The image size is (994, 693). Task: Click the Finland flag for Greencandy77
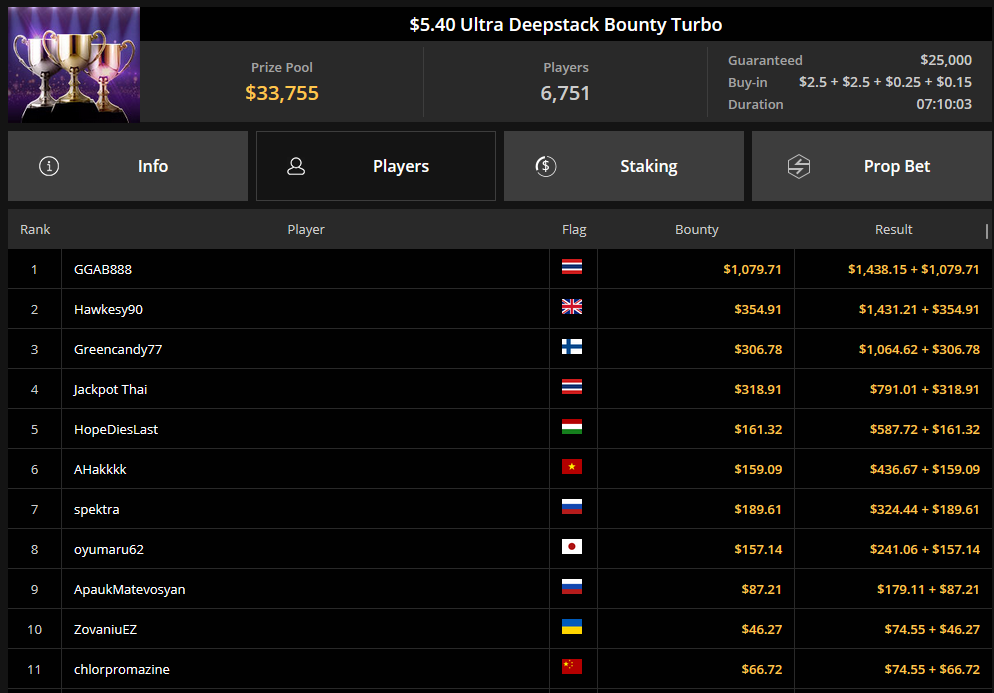pos(572,347)
